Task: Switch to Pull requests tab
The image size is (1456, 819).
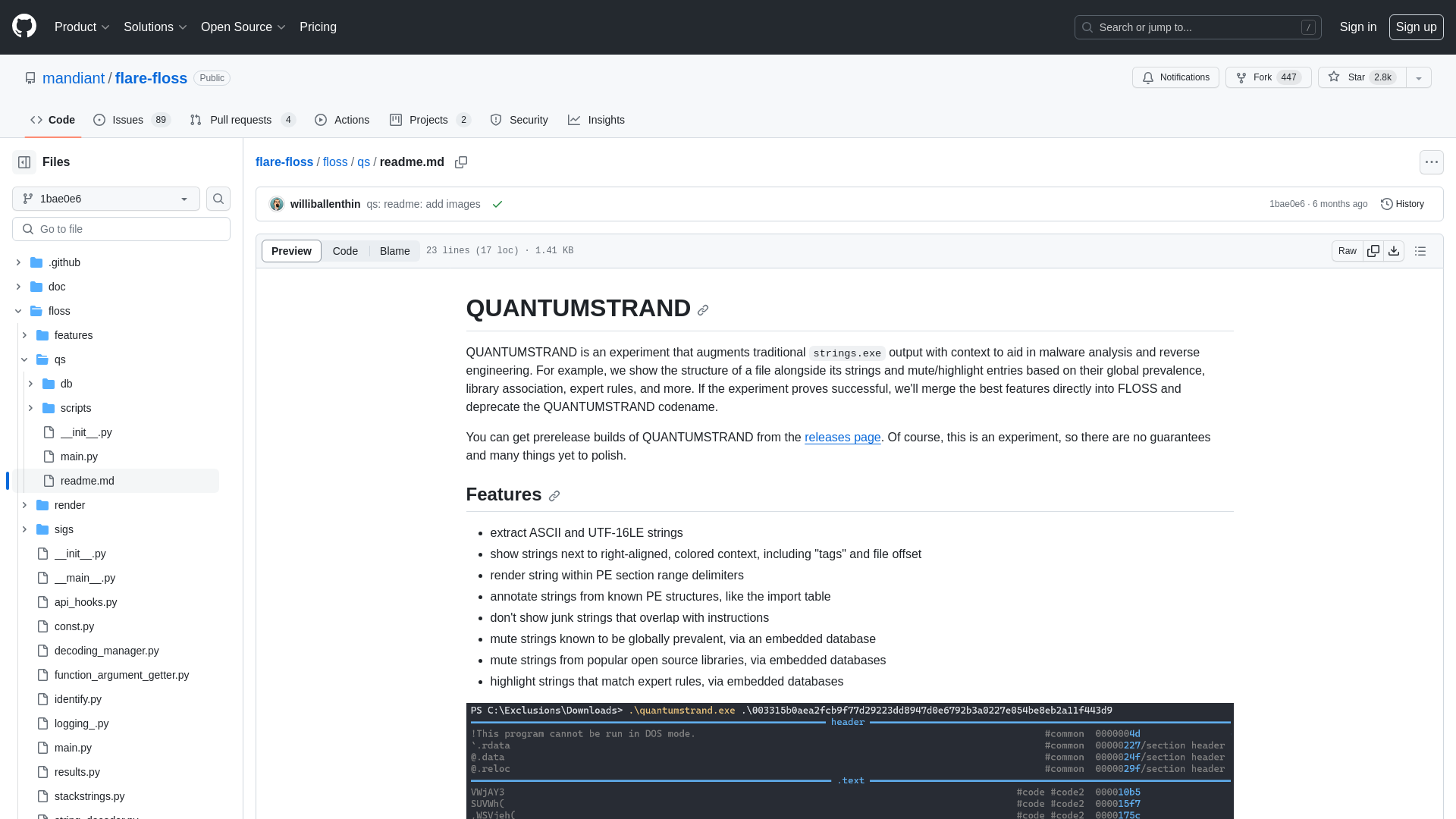Action: click(x=243, y=120)
